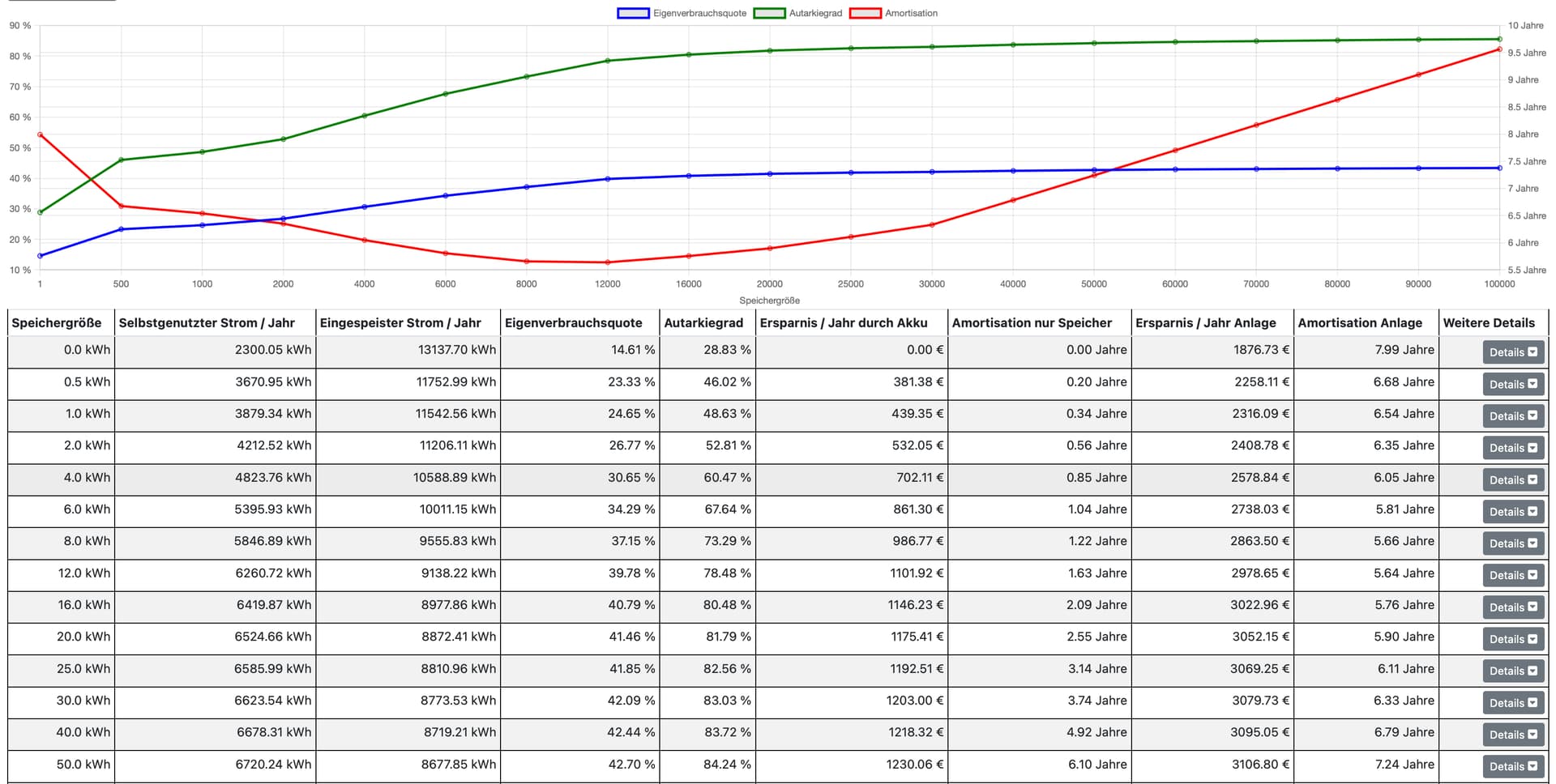Expand Details for the 0.0 kWh row
1556x784 pixels.
point(1512,352)
